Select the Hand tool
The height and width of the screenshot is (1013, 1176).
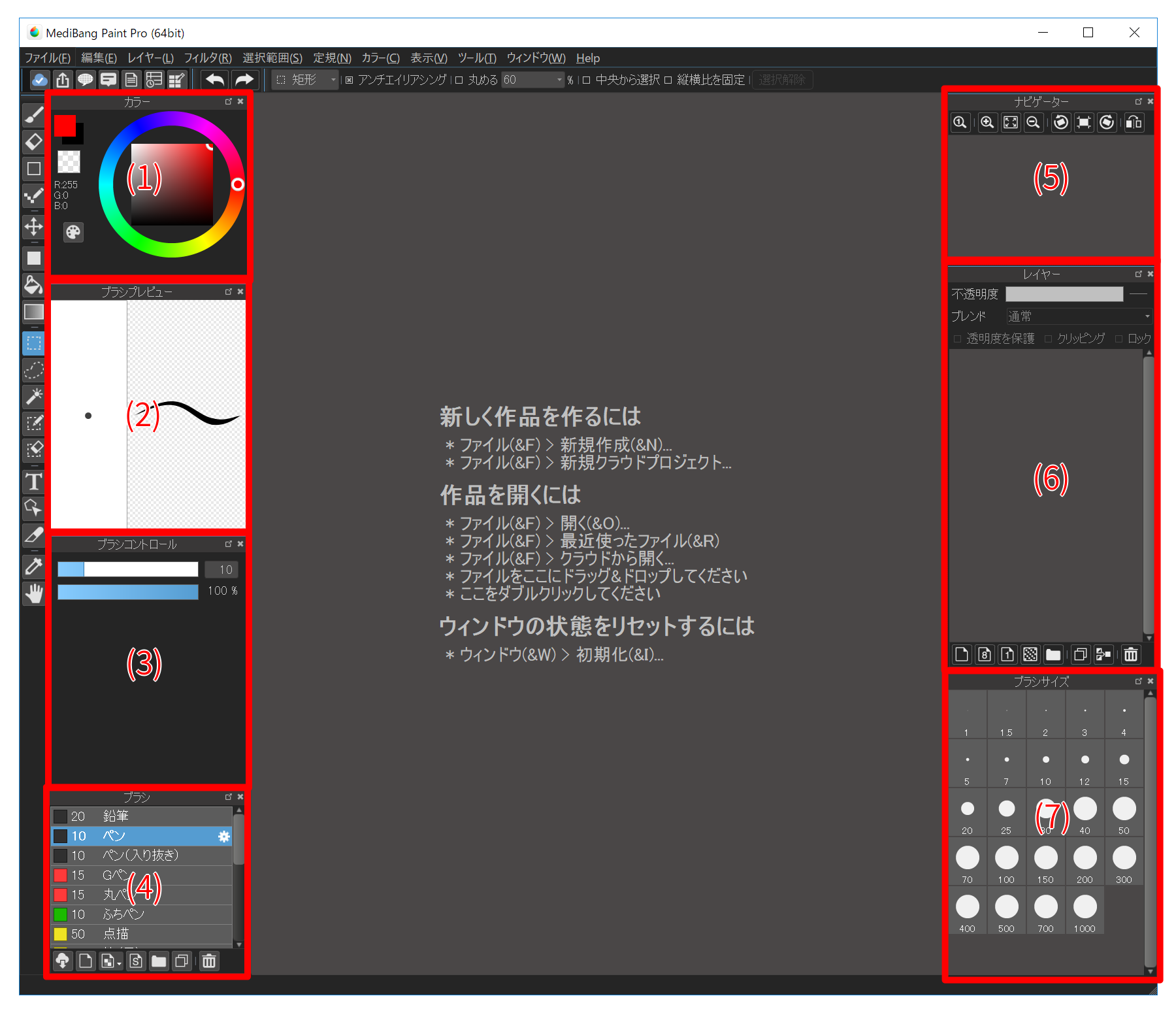point(33,593)
